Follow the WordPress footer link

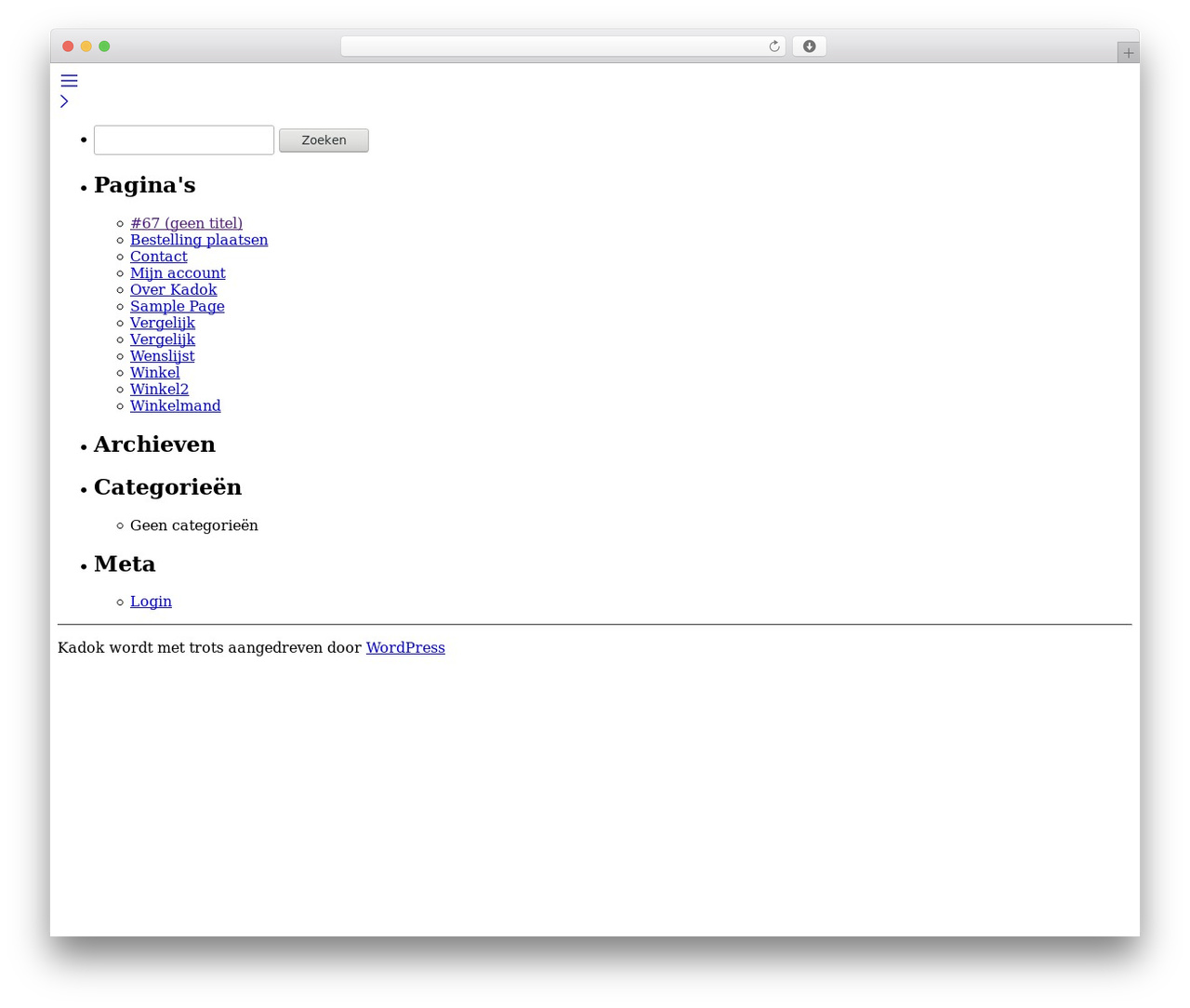point(405,647)
